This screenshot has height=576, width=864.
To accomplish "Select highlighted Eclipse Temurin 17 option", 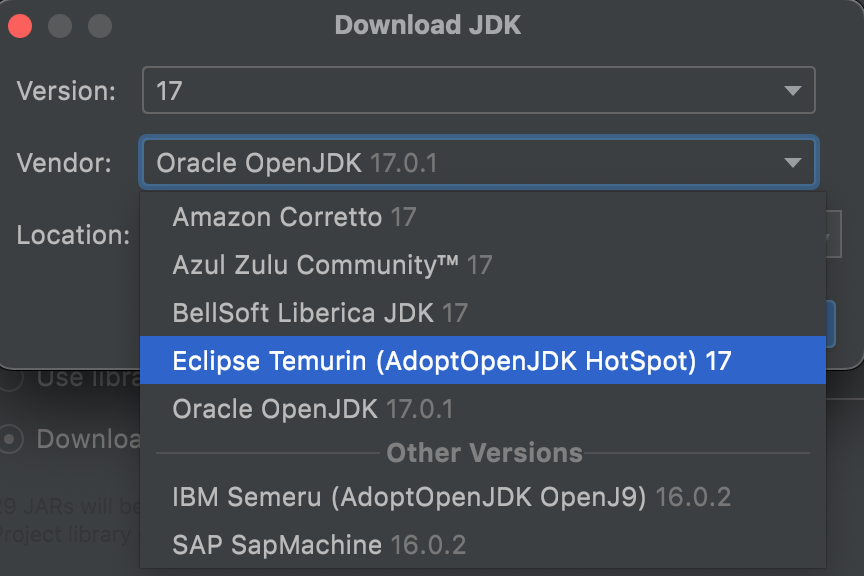I will point(452,361).
